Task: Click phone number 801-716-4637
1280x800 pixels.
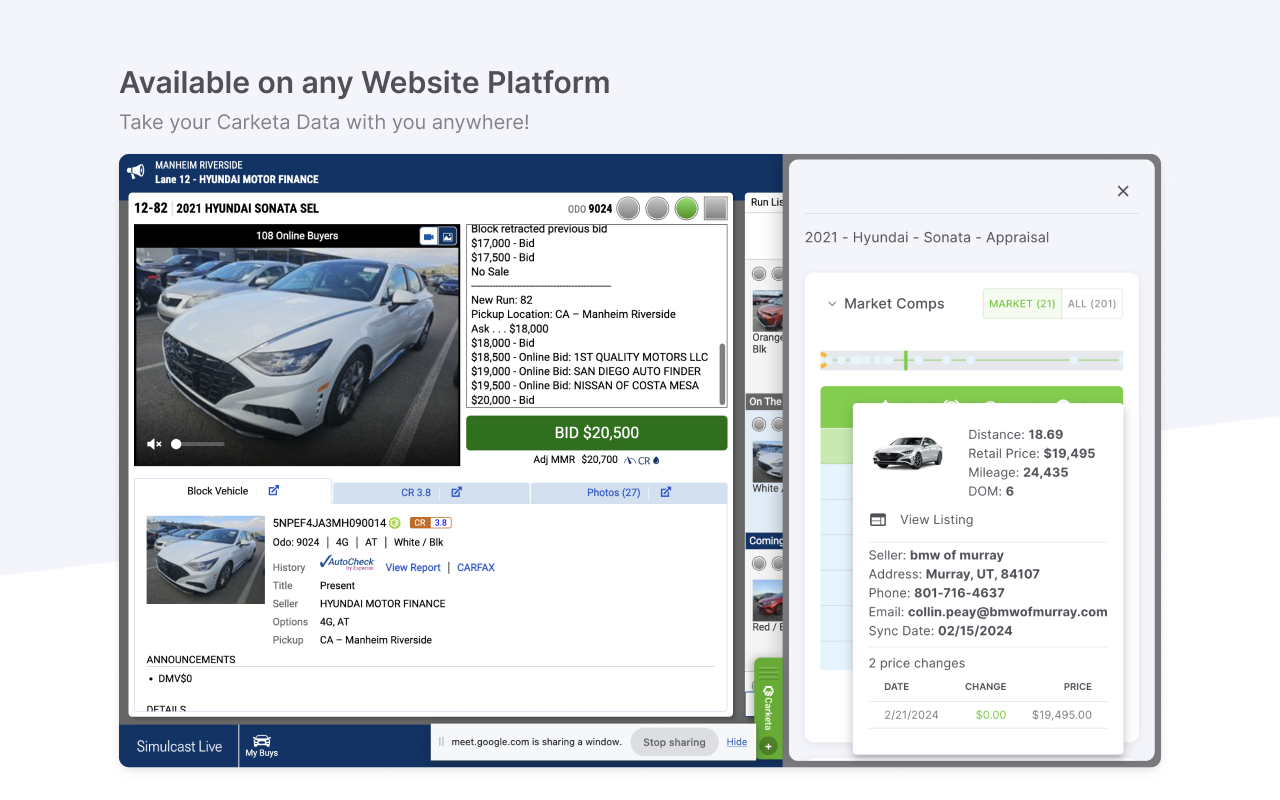Action: tap(959, 593)
